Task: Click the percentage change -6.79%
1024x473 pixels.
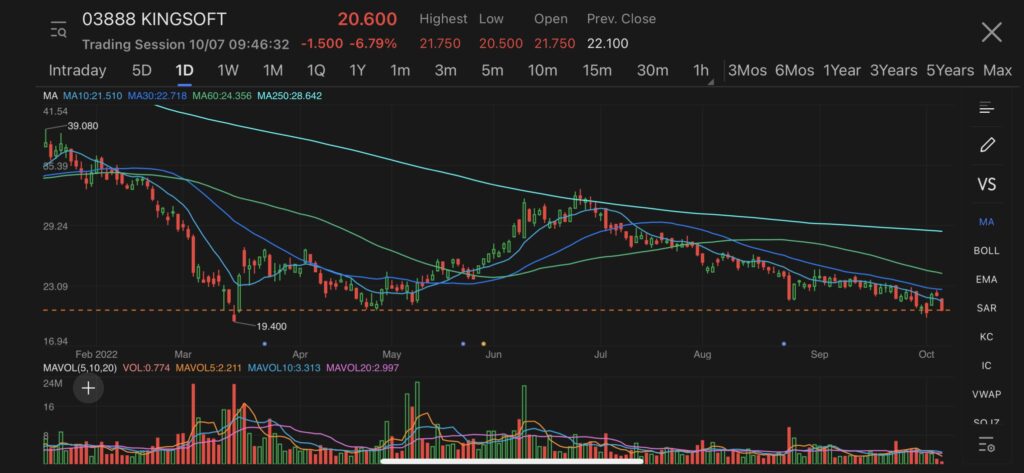Action: pyautogui.click(x=373, y=44)
